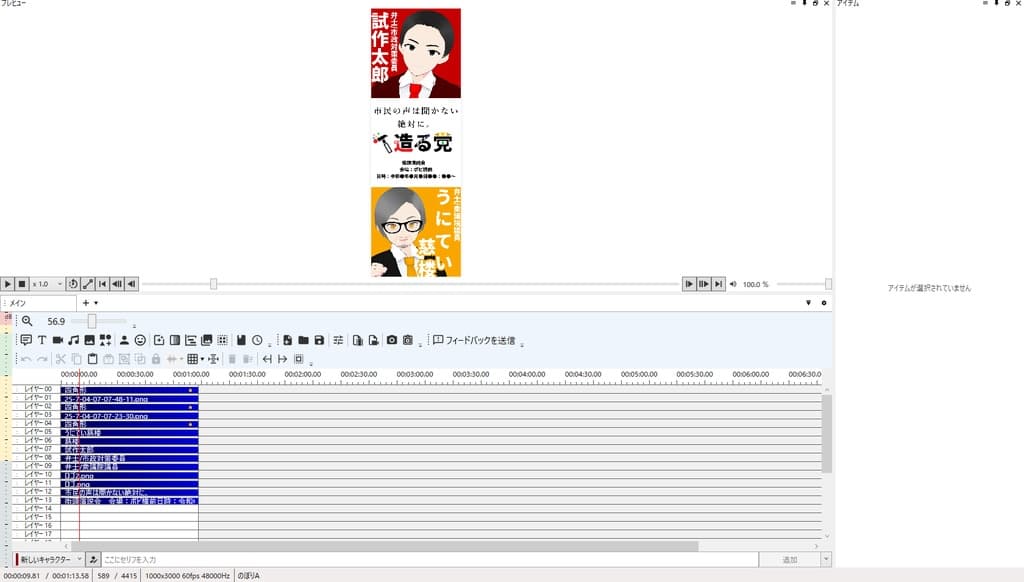Add an audio item with music note

pyautogui.click(x=74, y=340)
